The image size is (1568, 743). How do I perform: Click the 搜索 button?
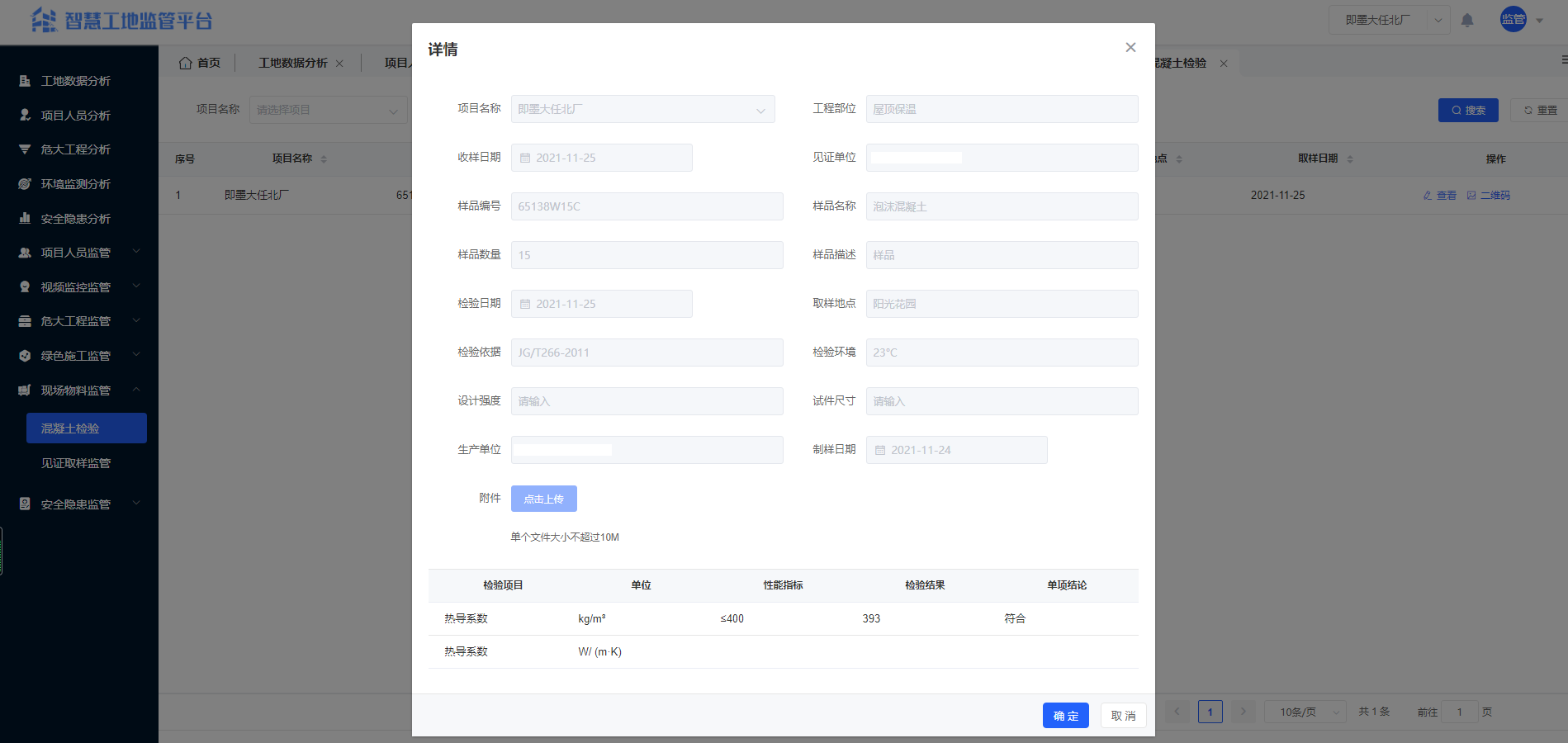tap(1468, 110)
